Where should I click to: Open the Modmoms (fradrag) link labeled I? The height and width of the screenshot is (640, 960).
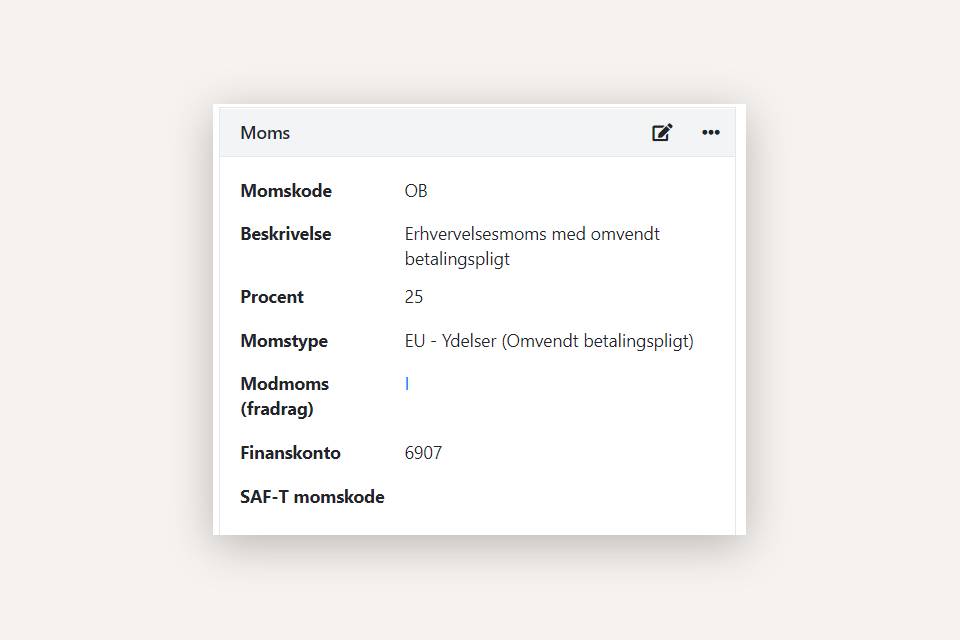406,383
